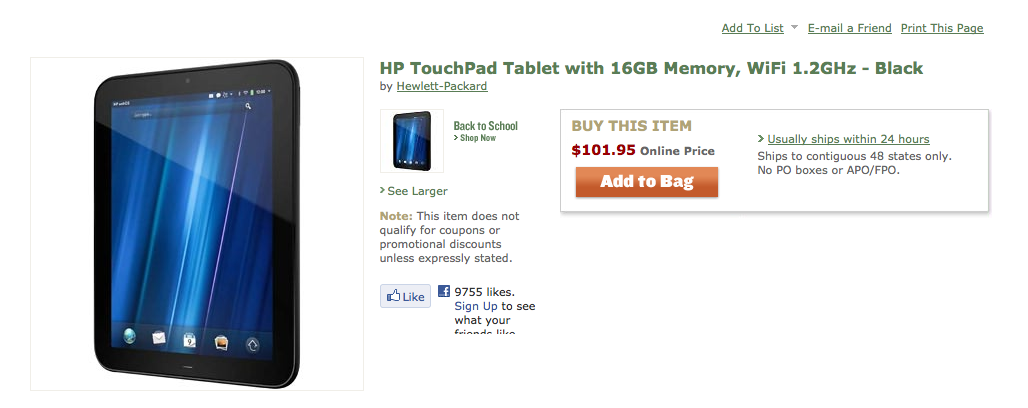Click the HP TouchPad Tablet product title

point(651,68)
